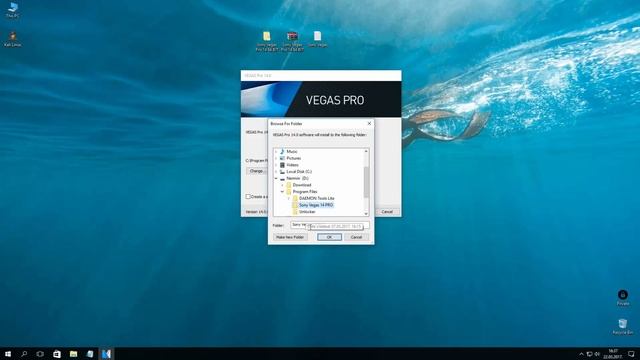Select Sony Vegas 14 PRO folder
The height and width of the screenshot is (360, 640).
point(316,205)
